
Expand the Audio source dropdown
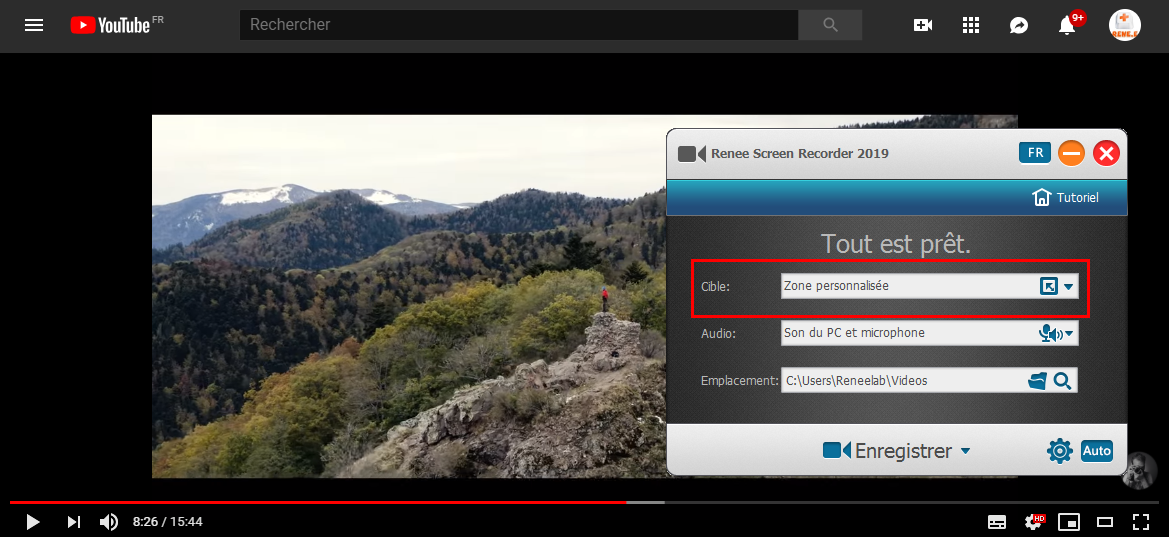[x=1069, y=333]
